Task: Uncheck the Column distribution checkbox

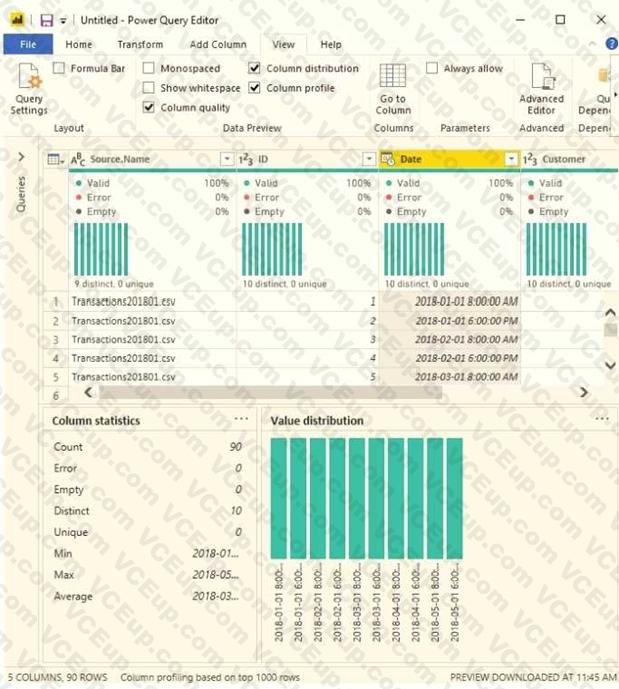Action: click(254, 68)
